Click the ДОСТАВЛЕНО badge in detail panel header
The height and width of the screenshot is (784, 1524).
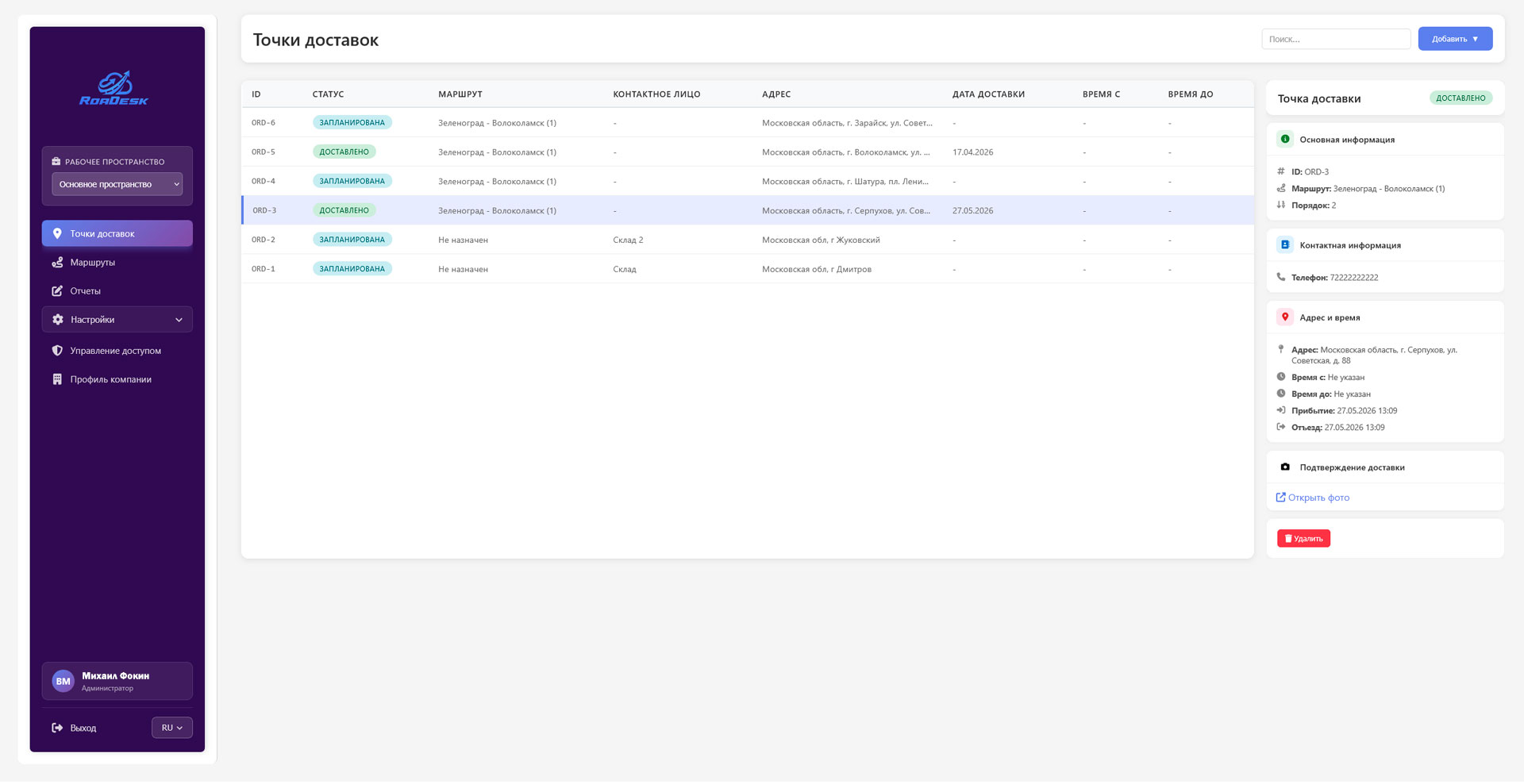[x=1460, y=98]
